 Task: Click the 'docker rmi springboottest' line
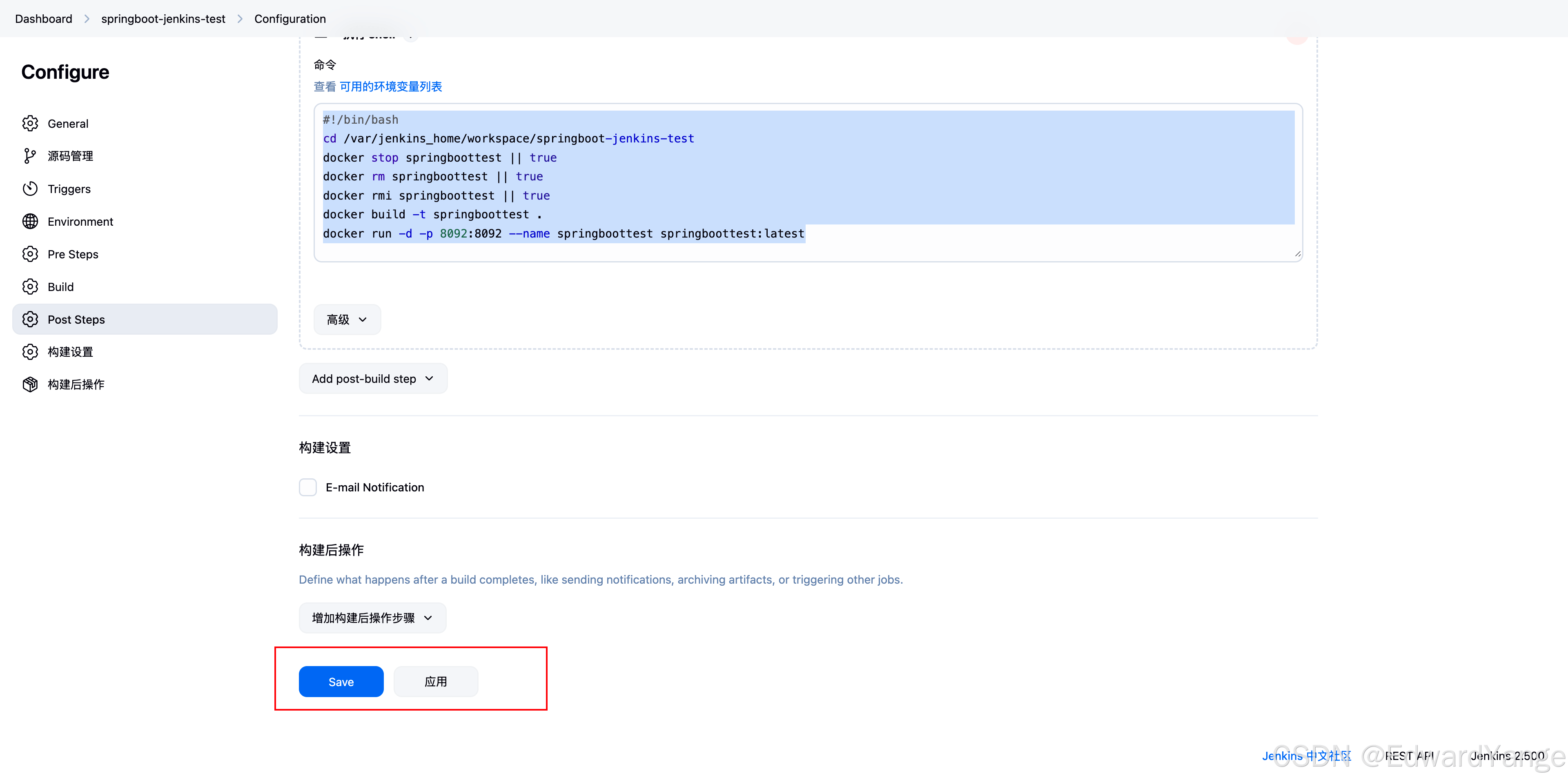[437, 196]
